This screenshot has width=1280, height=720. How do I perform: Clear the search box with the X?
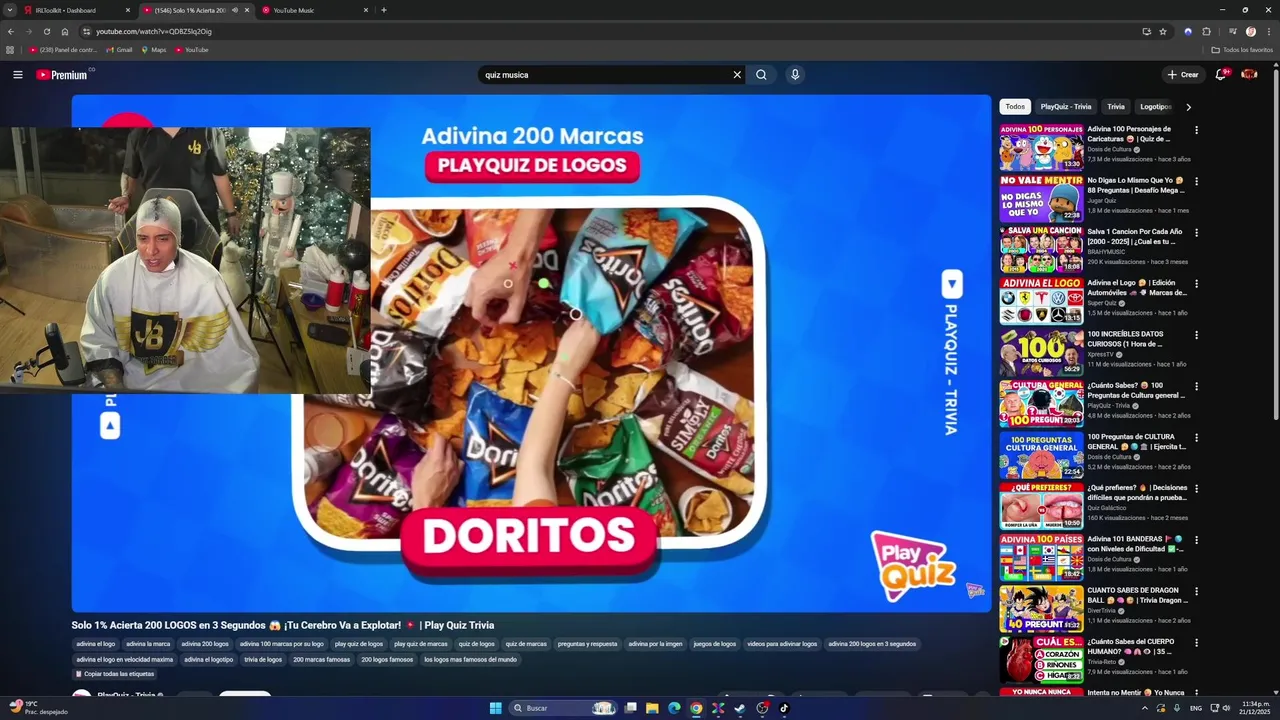pos(737,75)
